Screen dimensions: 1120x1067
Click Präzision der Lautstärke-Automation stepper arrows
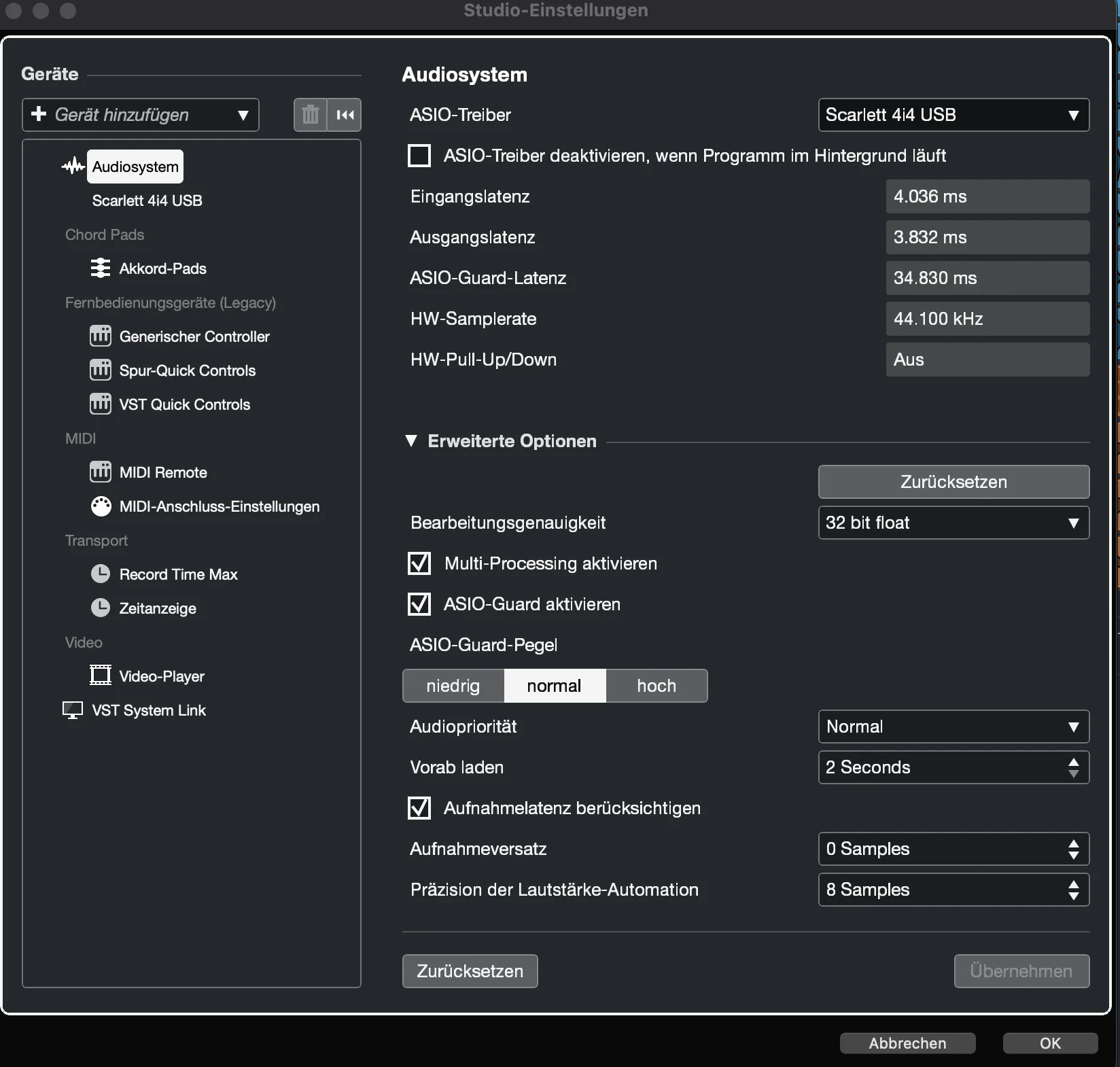1074,890
